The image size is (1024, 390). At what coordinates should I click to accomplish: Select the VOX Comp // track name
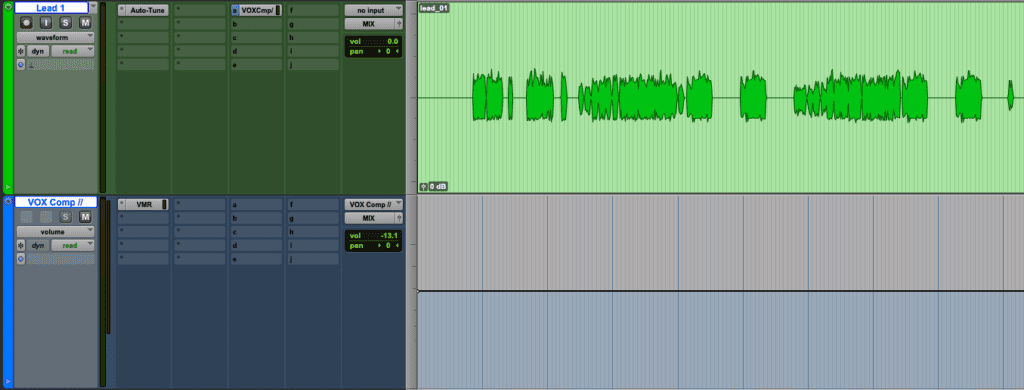[x=56, y=202]
